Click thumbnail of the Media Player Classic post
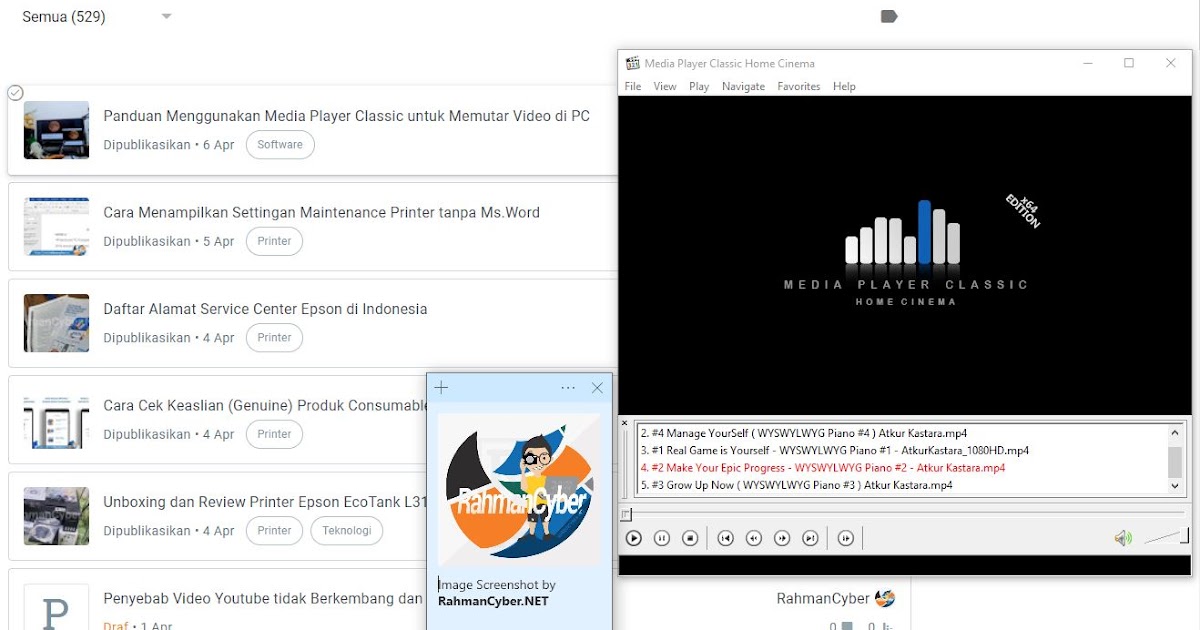This screenshot has width=1200, height=630. 56,130
